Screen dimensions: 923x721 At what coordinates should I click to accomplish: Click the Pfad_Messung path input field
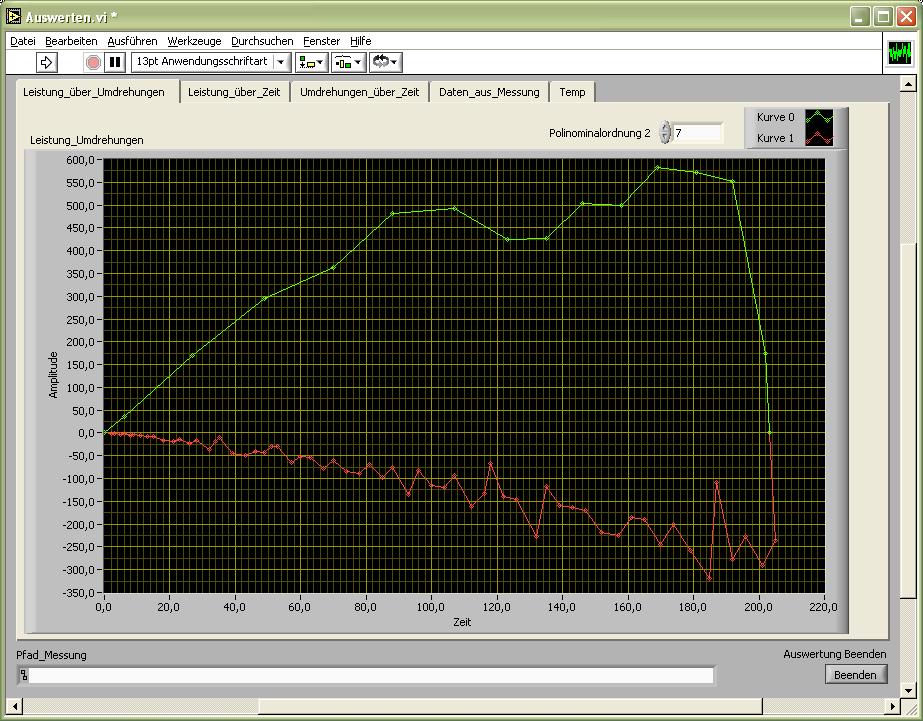click(x=370, y=676)
